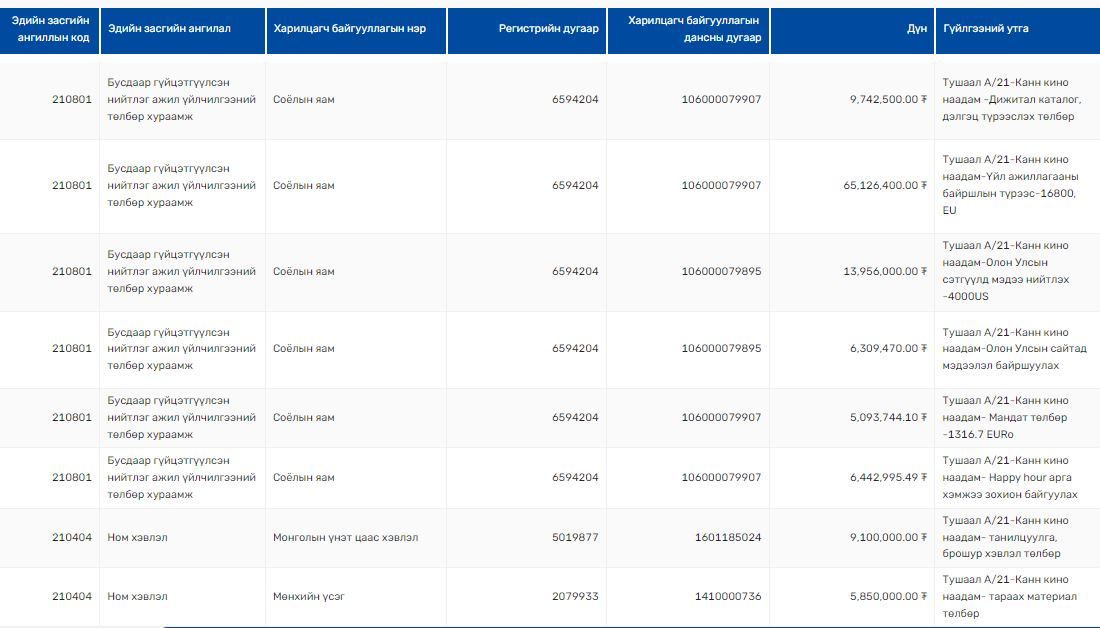
Task: Select the 13,956,000.00 ₮ amount cell
Action: tap(885, 272)
